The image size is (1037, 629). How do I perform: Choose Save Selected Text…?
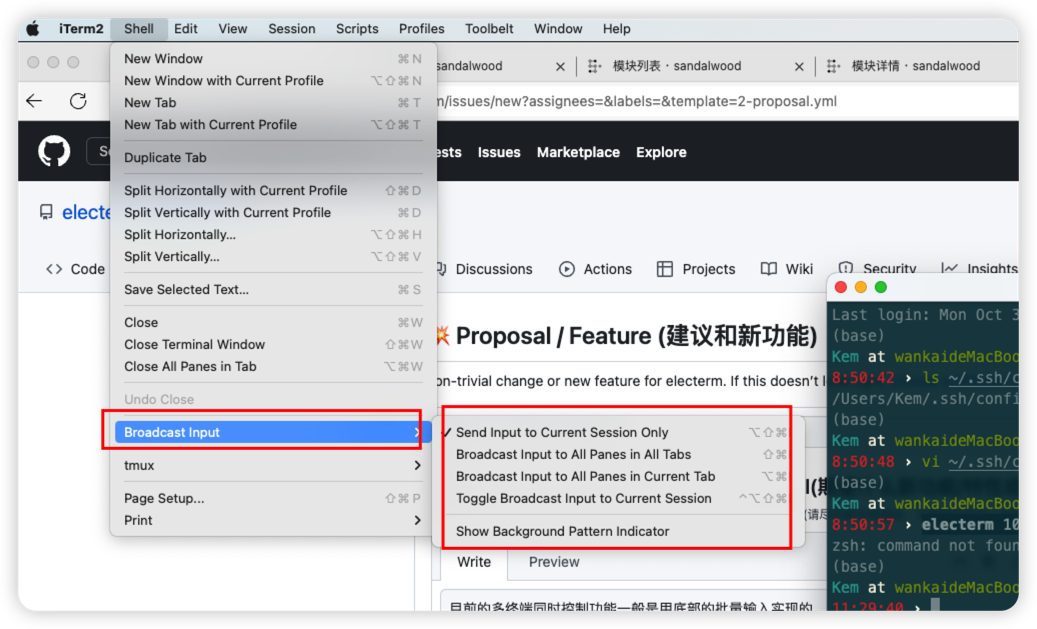tap(272, 289)
